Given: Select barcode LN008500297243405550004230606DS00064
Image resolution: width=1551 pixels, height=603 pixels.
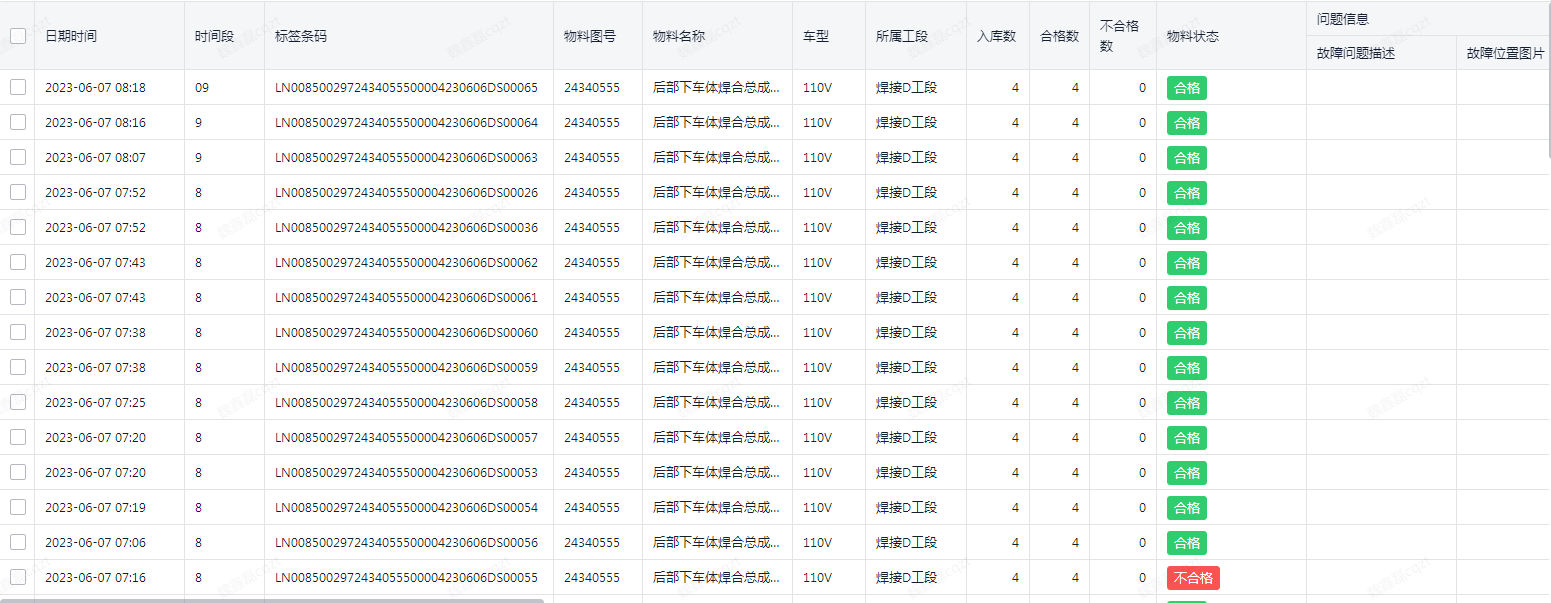Looking at the screenshot, I should point(406,123).
